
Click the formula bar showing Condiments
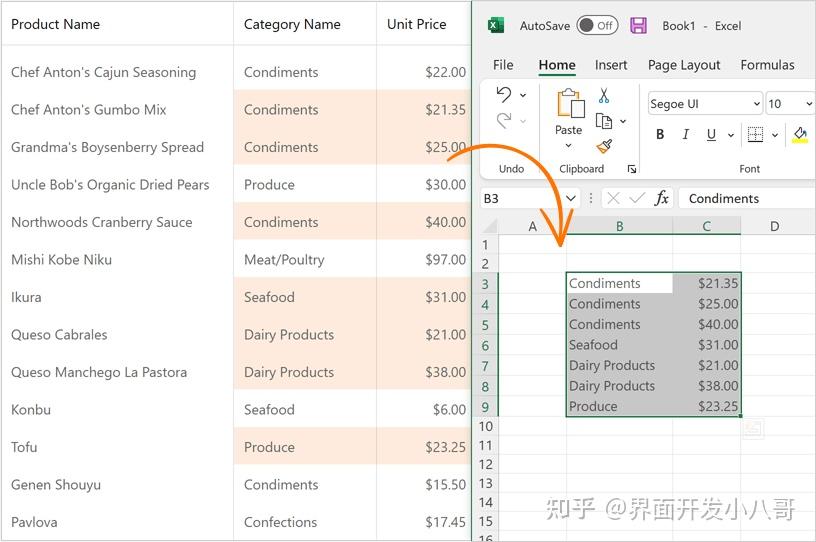(x=747, y=198)
